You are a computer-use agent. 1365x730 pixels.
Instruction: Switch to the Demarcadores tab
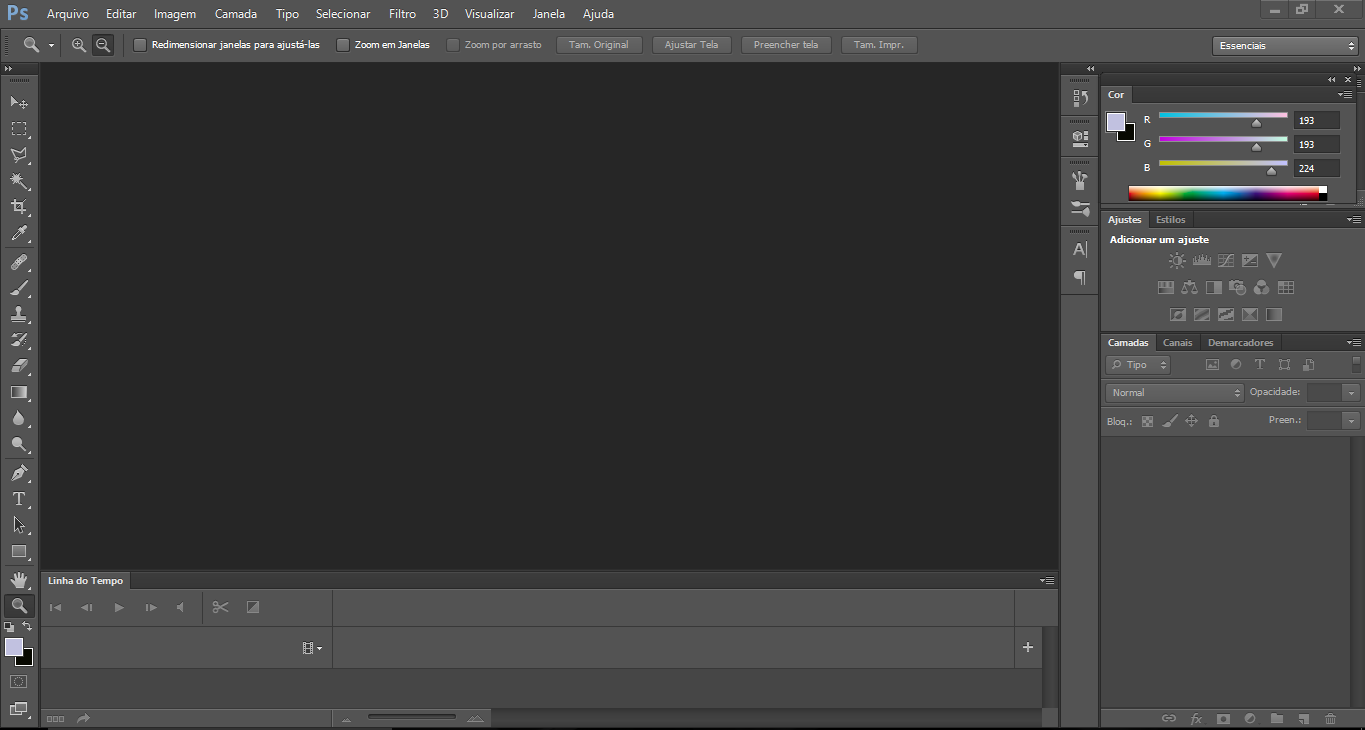(1240, 342)
